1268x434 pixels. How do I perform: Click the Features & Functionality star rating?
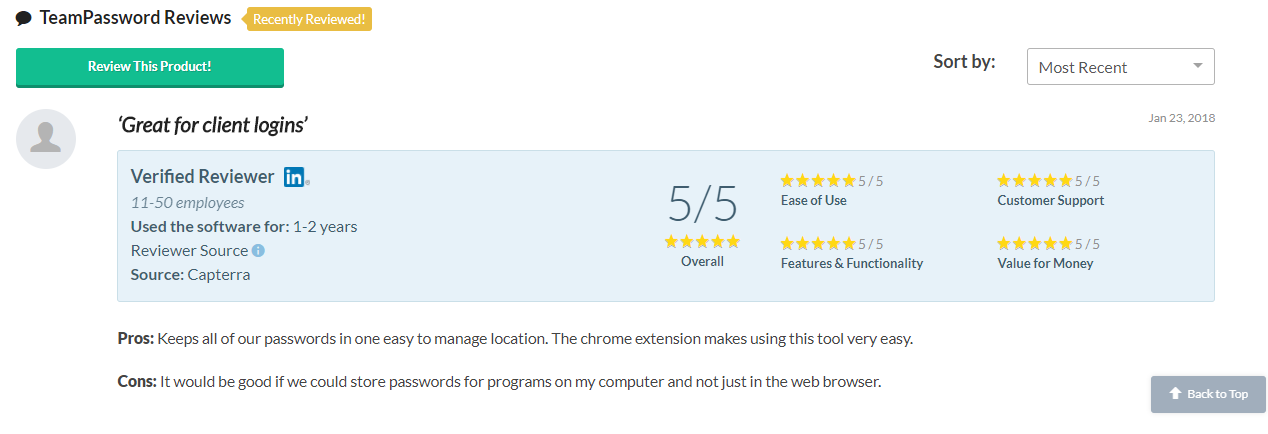[x=818, y=244]
